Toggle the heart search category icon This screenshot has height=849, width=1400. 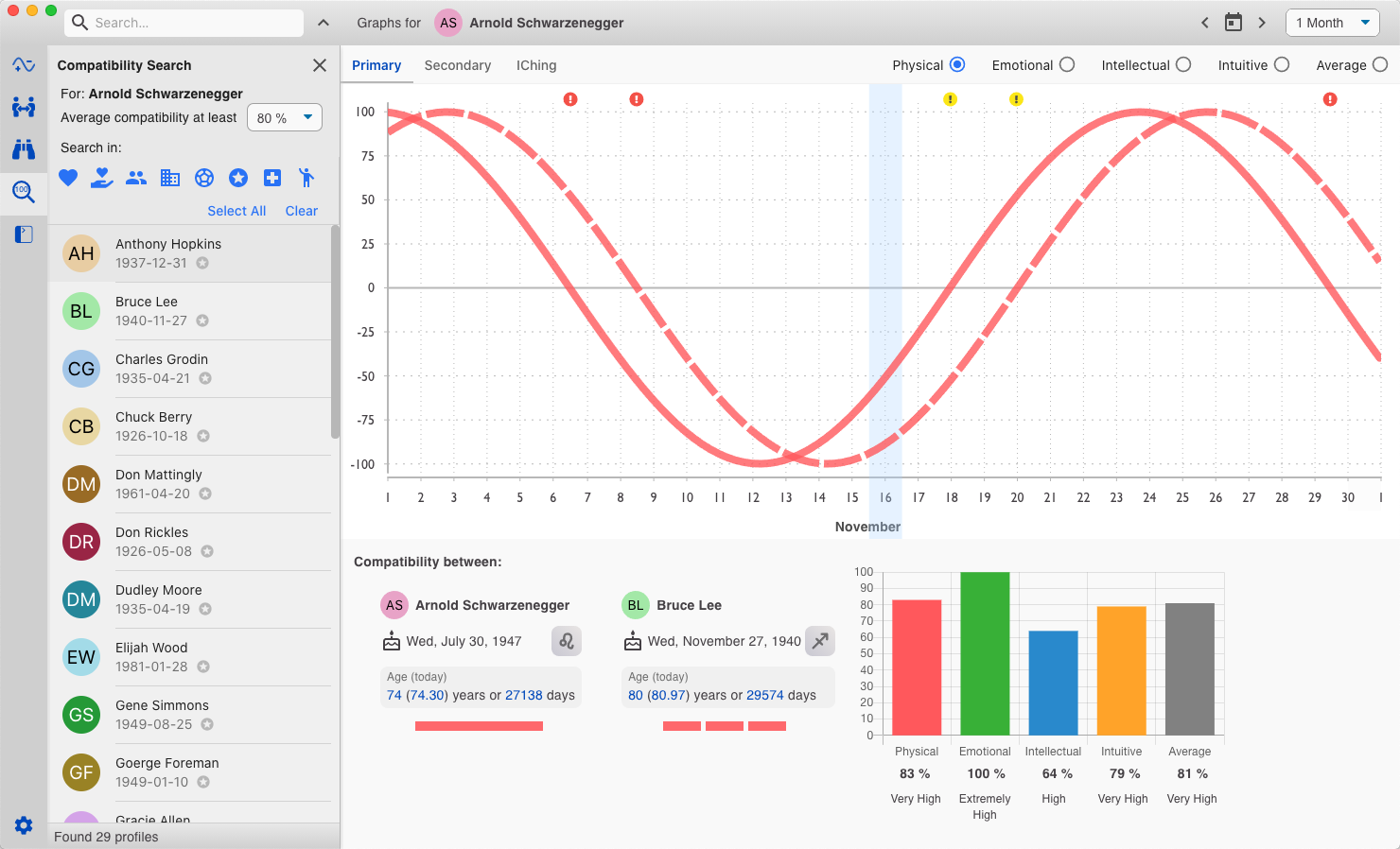68,178
